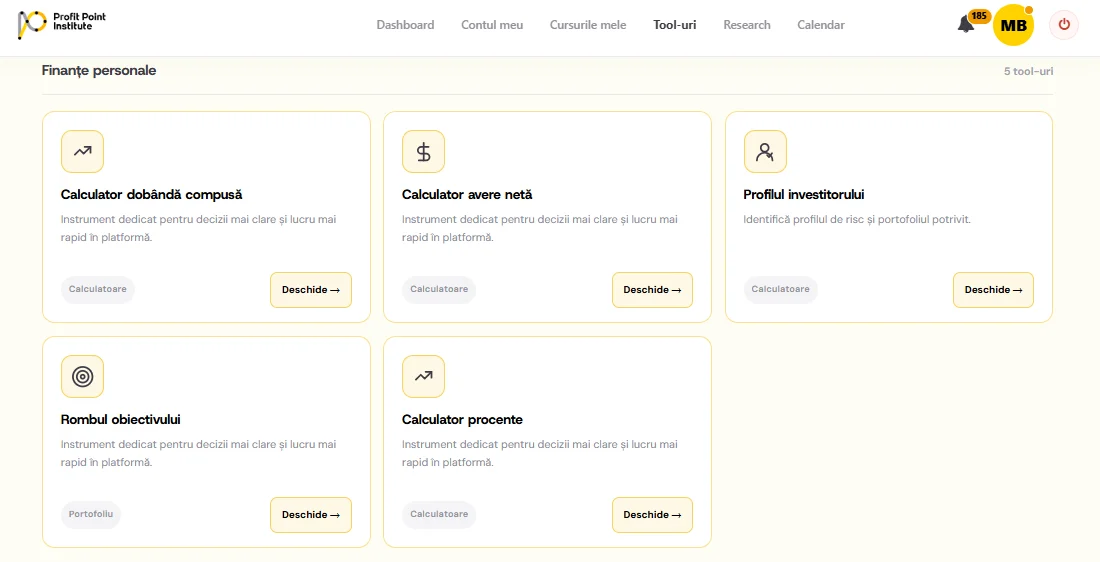This screenshot has width=1100, height=562.
Task: Click the Profilul investitorului title
Action: pos(804,194)
